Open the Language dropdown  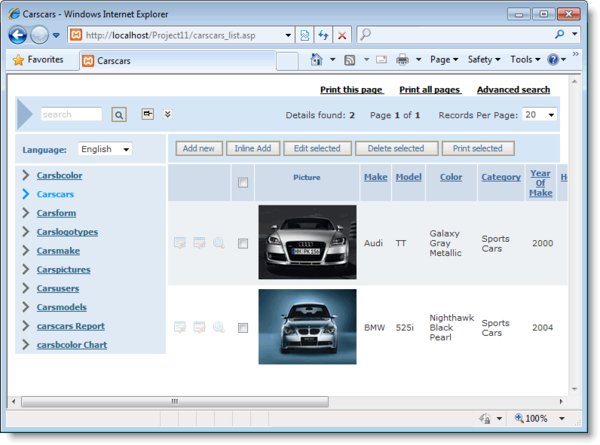point(105,149)
